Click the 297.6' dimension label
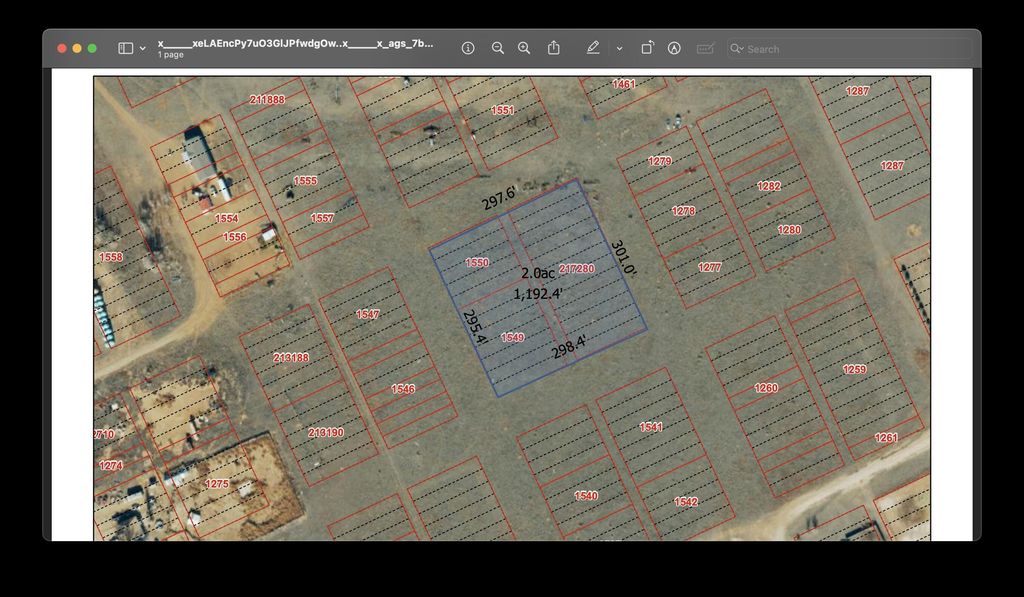Image resolution: width=1024 pixels, height=597 pixels. pyautogui.click(x=499, y=198)
